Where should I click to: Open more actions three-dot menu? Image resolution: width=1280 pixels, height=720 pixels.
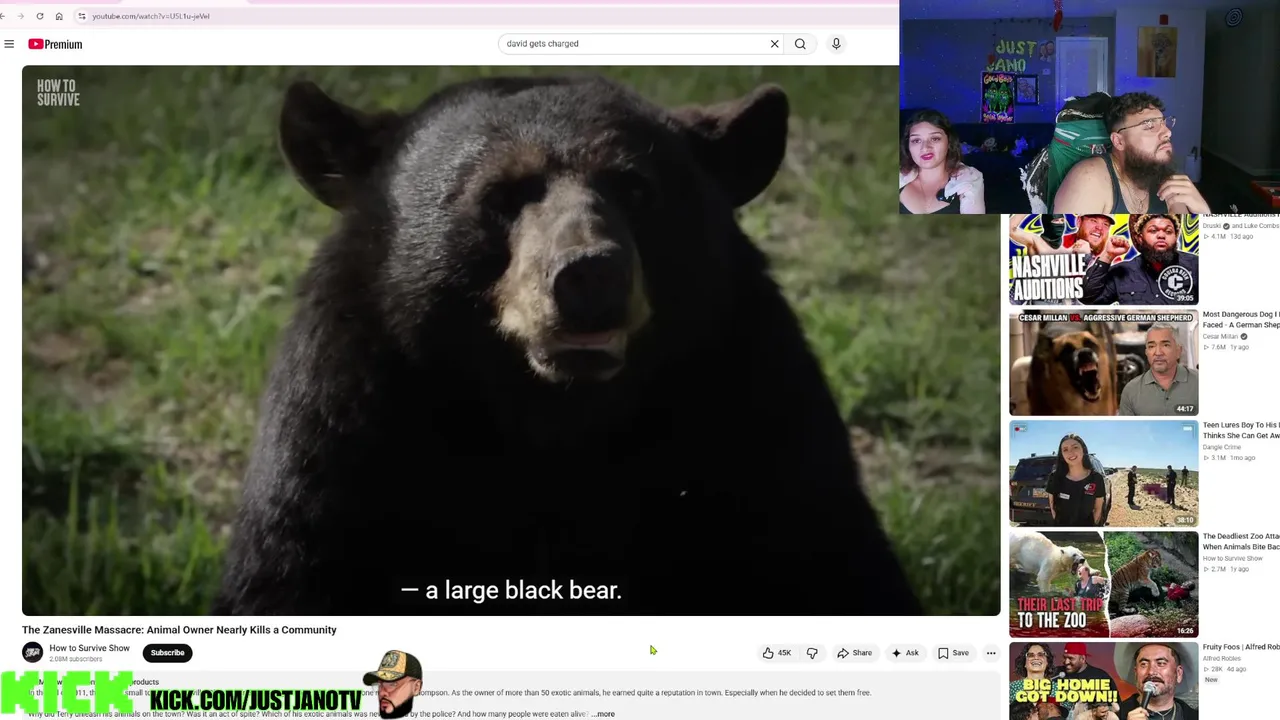pyautogui.click(x=991, y=653)
